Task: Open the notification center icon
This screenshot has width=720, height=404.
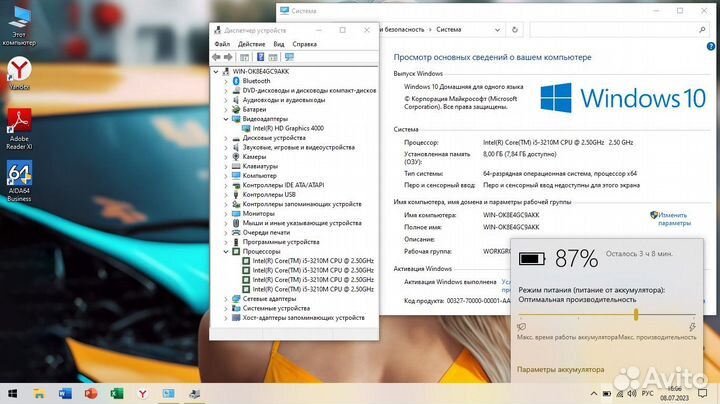Action: (x=702, y=393)
